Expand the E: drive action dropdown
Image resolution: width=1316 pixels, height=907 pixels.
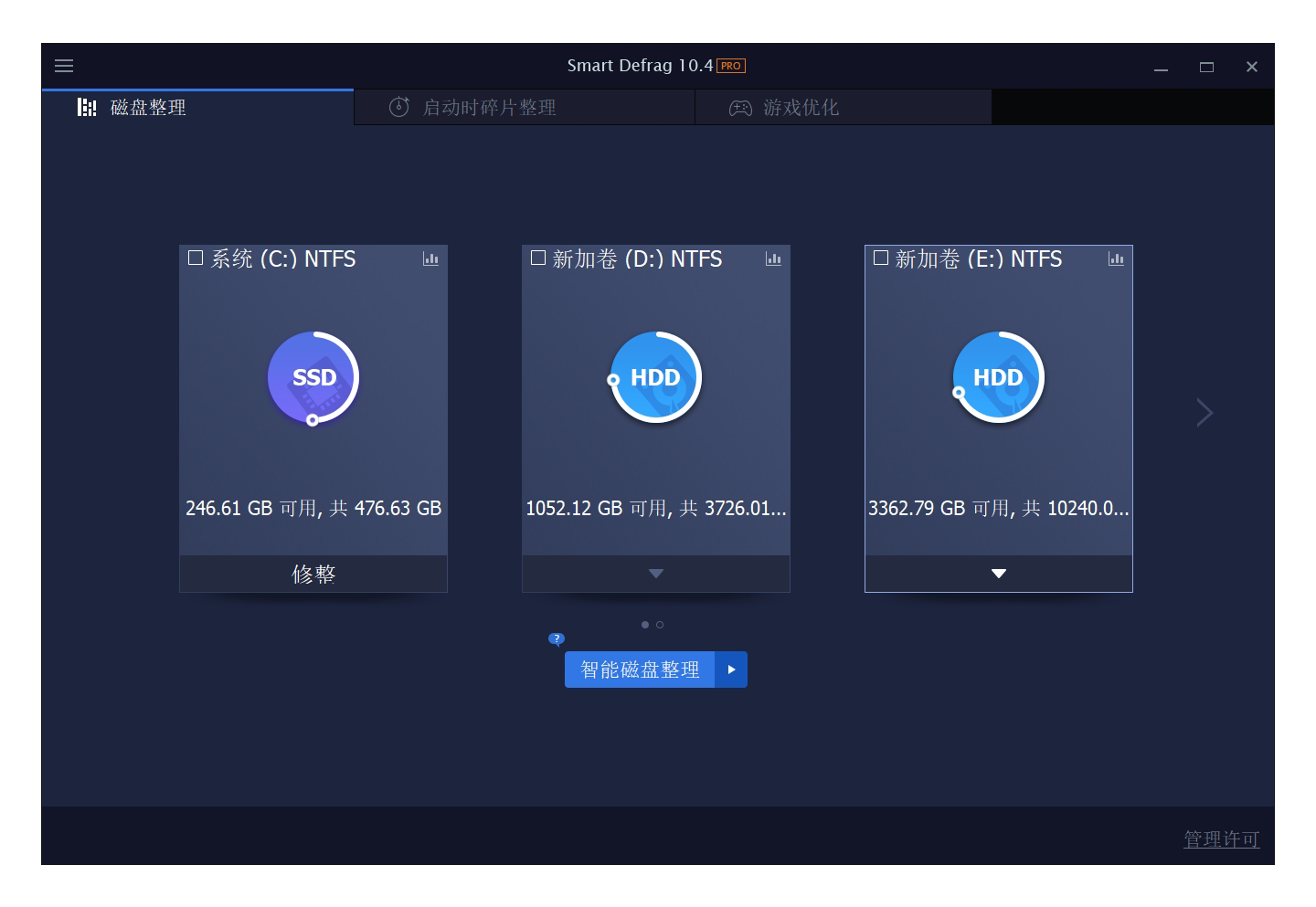(998, 574)
